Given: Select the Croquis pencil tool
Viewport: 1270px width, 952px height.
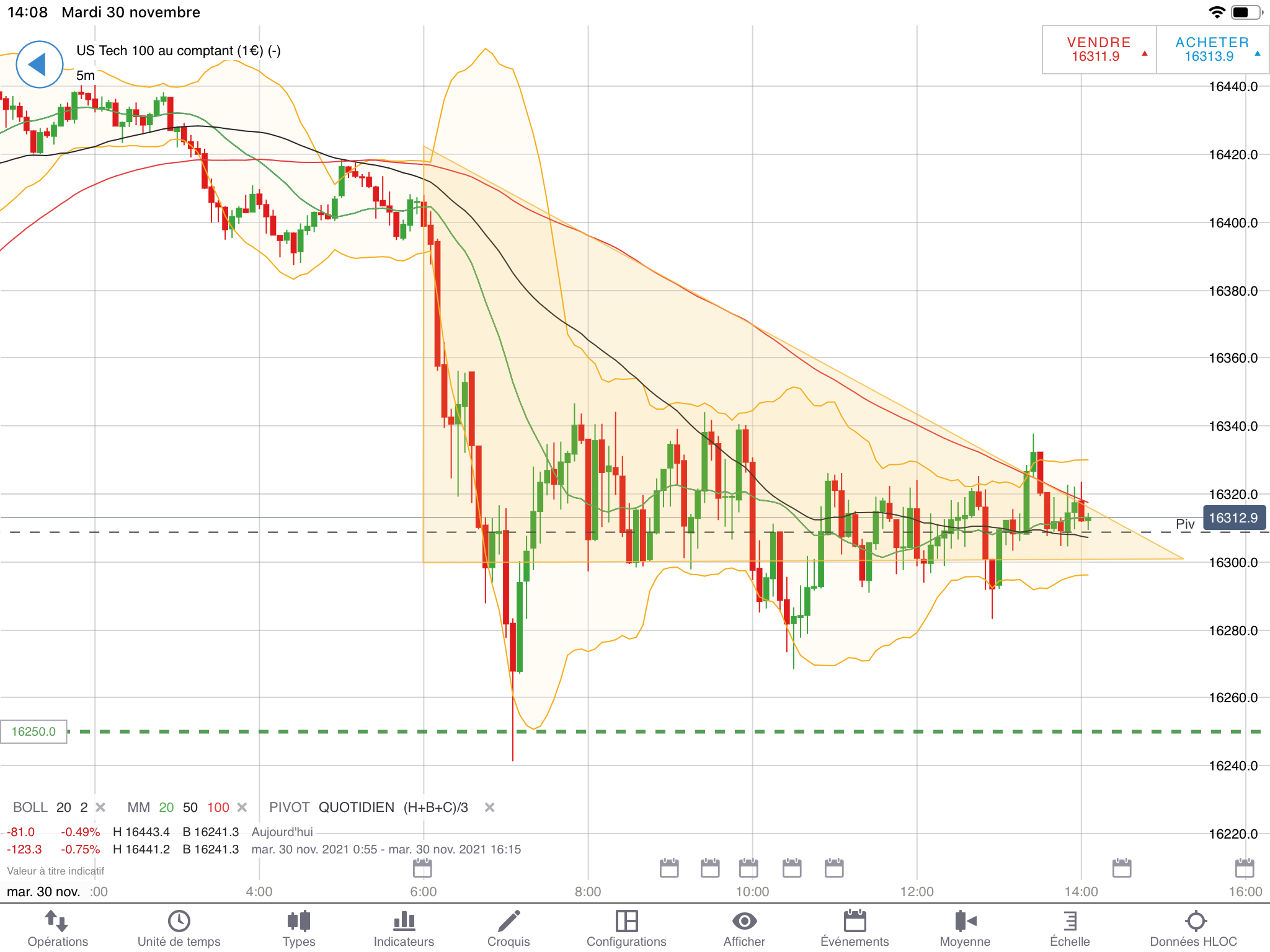Looking at the screenshot, I should (508, 922).
